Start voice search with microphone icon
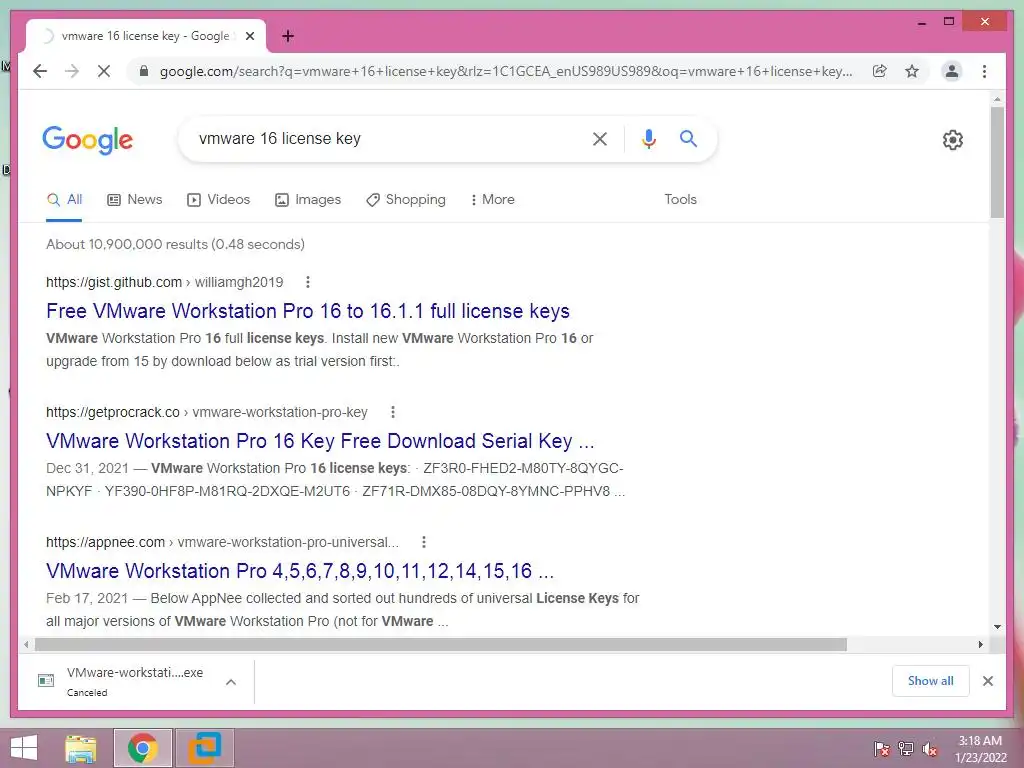This screenshot has height=768, width=1024. tap(648, 138)
